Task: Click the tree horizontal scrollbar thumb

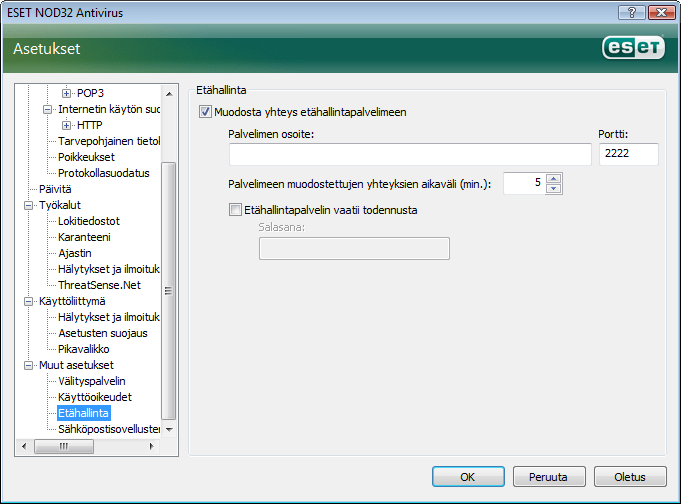Action: click(x=64, y=446)
